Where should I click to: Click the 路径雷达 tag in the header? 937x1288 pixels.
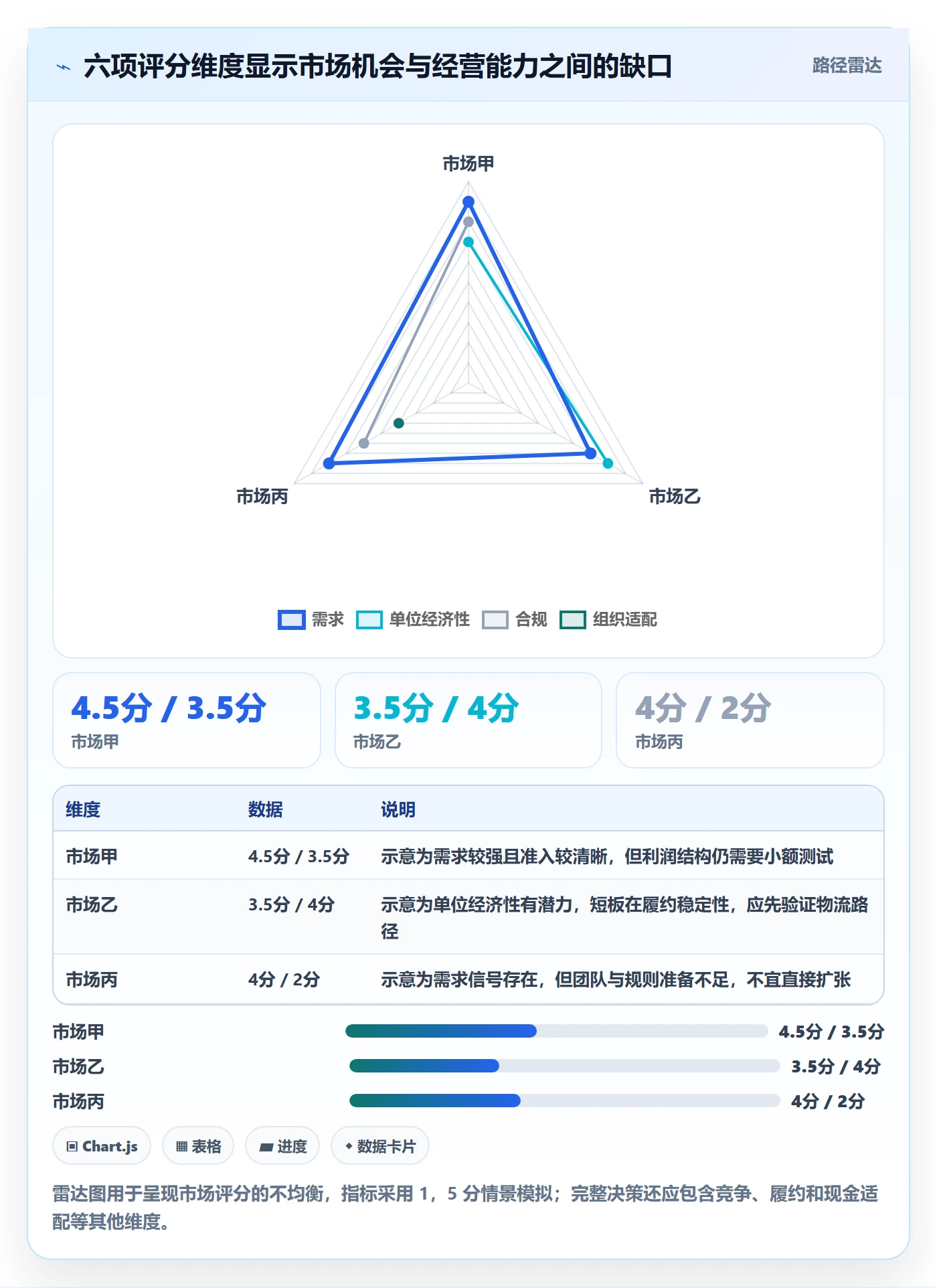pyautogui.click(x=847, y=66)
